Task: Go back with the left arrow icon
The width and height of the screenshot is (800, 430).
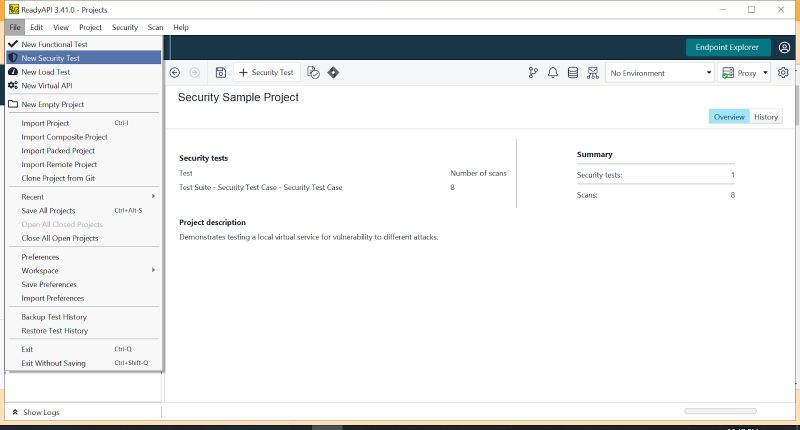Action: tap(174, 72)
